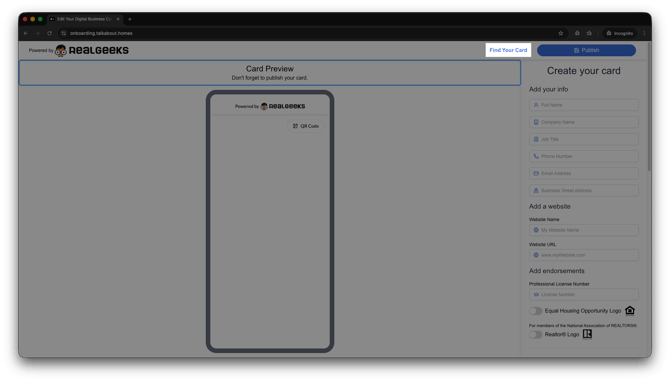670x382 pixels.
Task: Click the Find Your Card button
Action: tap(508, 50)
